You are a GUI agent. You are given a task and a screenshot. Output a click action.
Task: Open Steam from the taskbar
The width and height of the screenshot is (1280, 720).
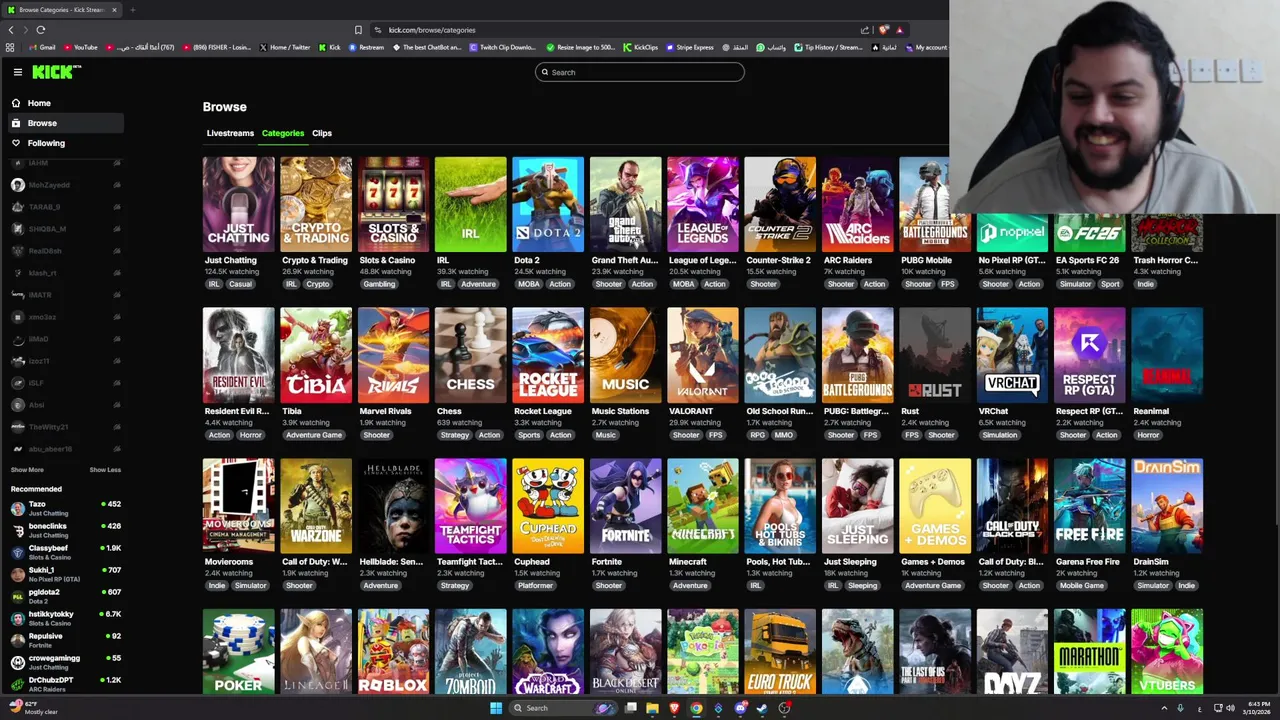click(762, 708)
